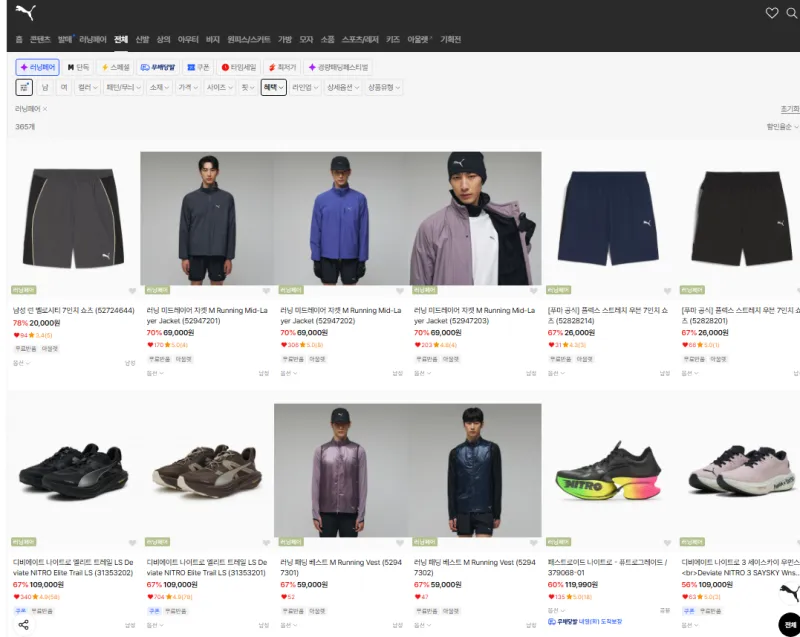Open the 전체 nav tab

coord(121,39)
